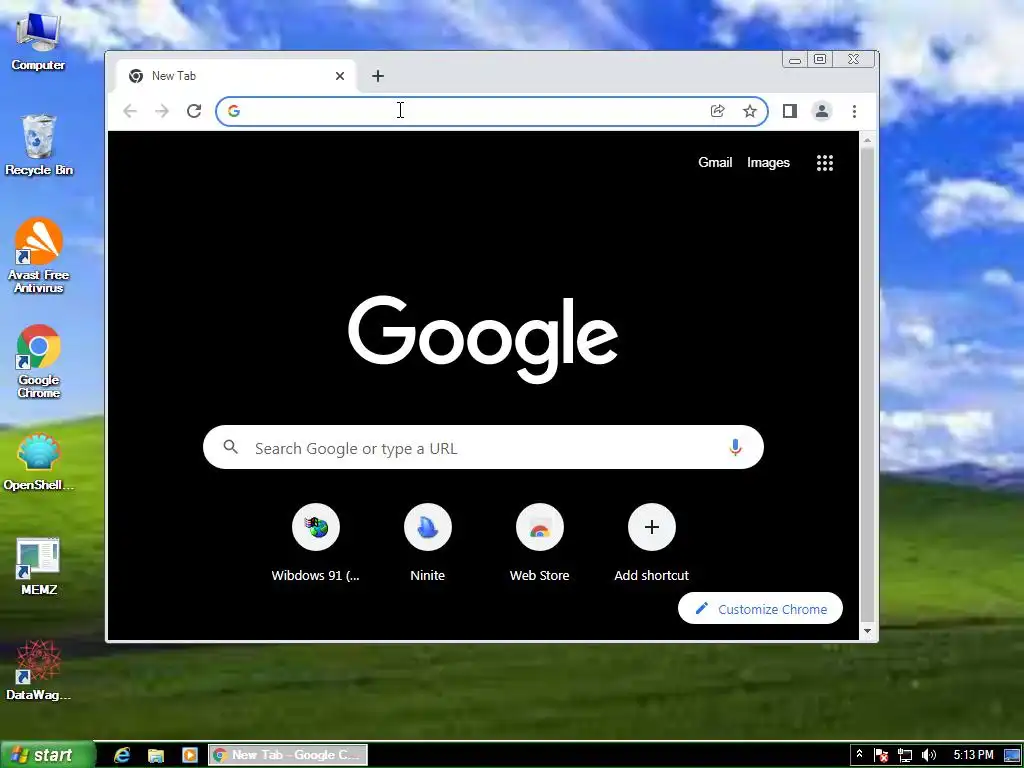Open the Ninite shortcut
The image size is (1024, 768).
[428, 543]
